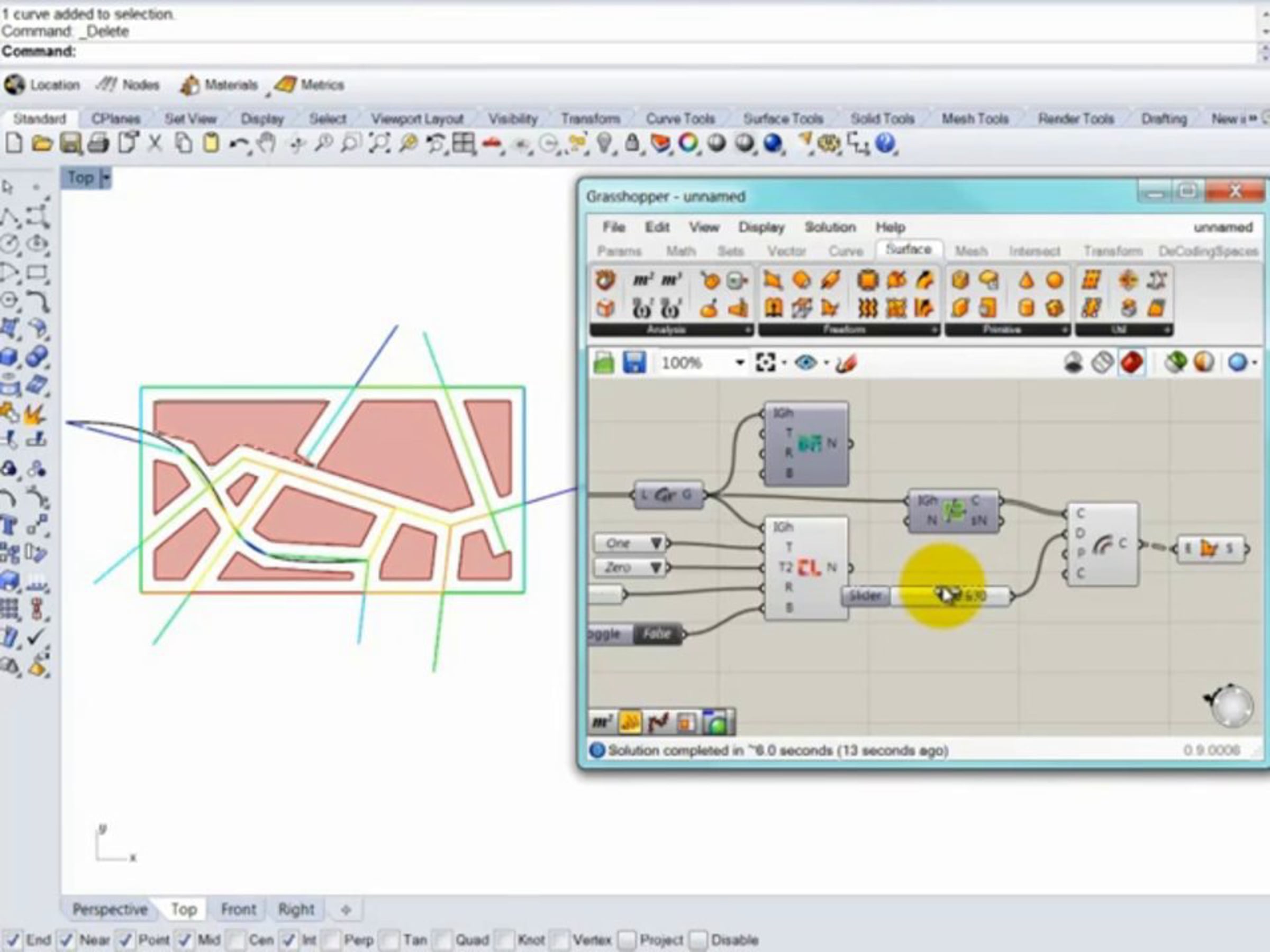The height and width of the screenshot is (952, 1270).
Task: Enable the Project osnap checkbox
Action: point(627,940)
